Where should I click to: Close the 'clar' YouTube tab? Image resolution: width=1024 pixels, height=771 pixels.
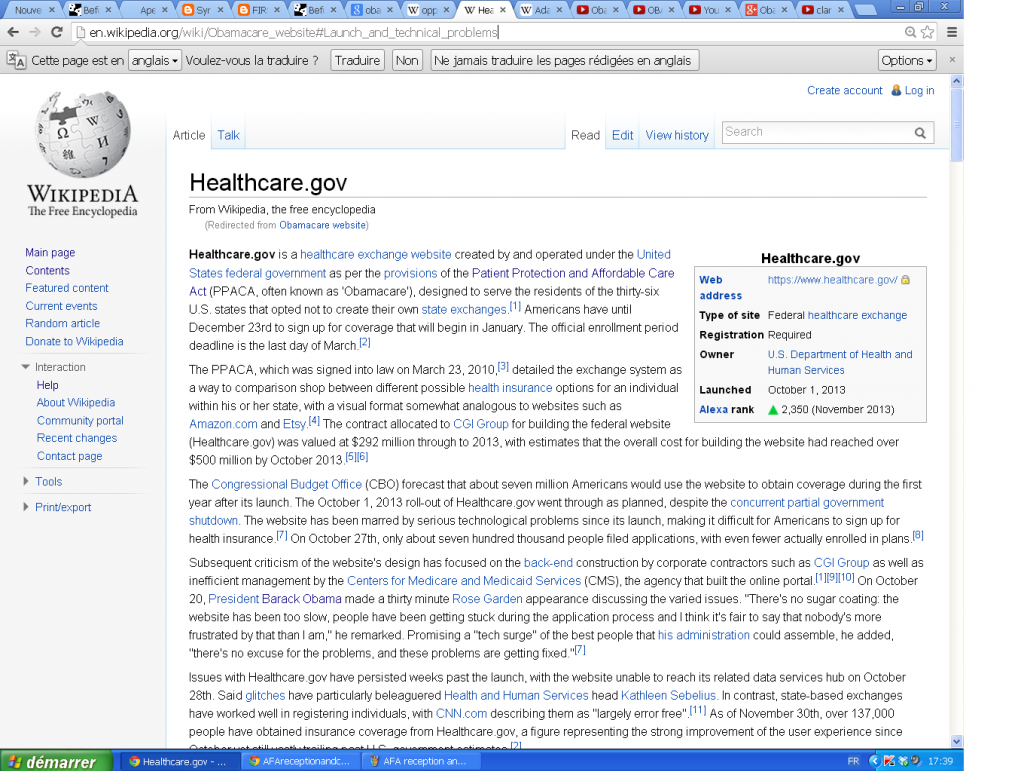(x=841, y=10)
